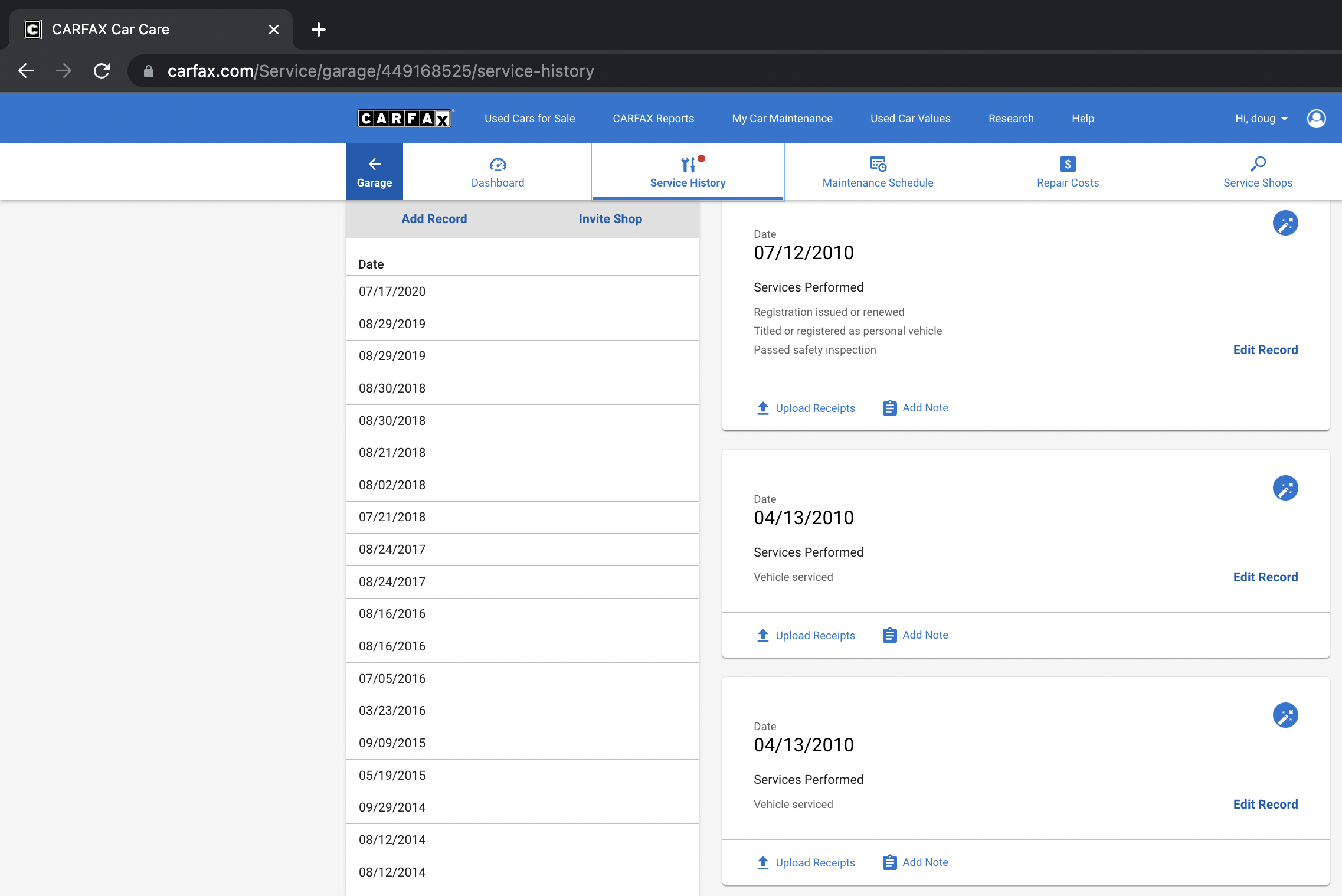Select the 08/21/2018 date row
1342x896 pixels.
[522, 453]
